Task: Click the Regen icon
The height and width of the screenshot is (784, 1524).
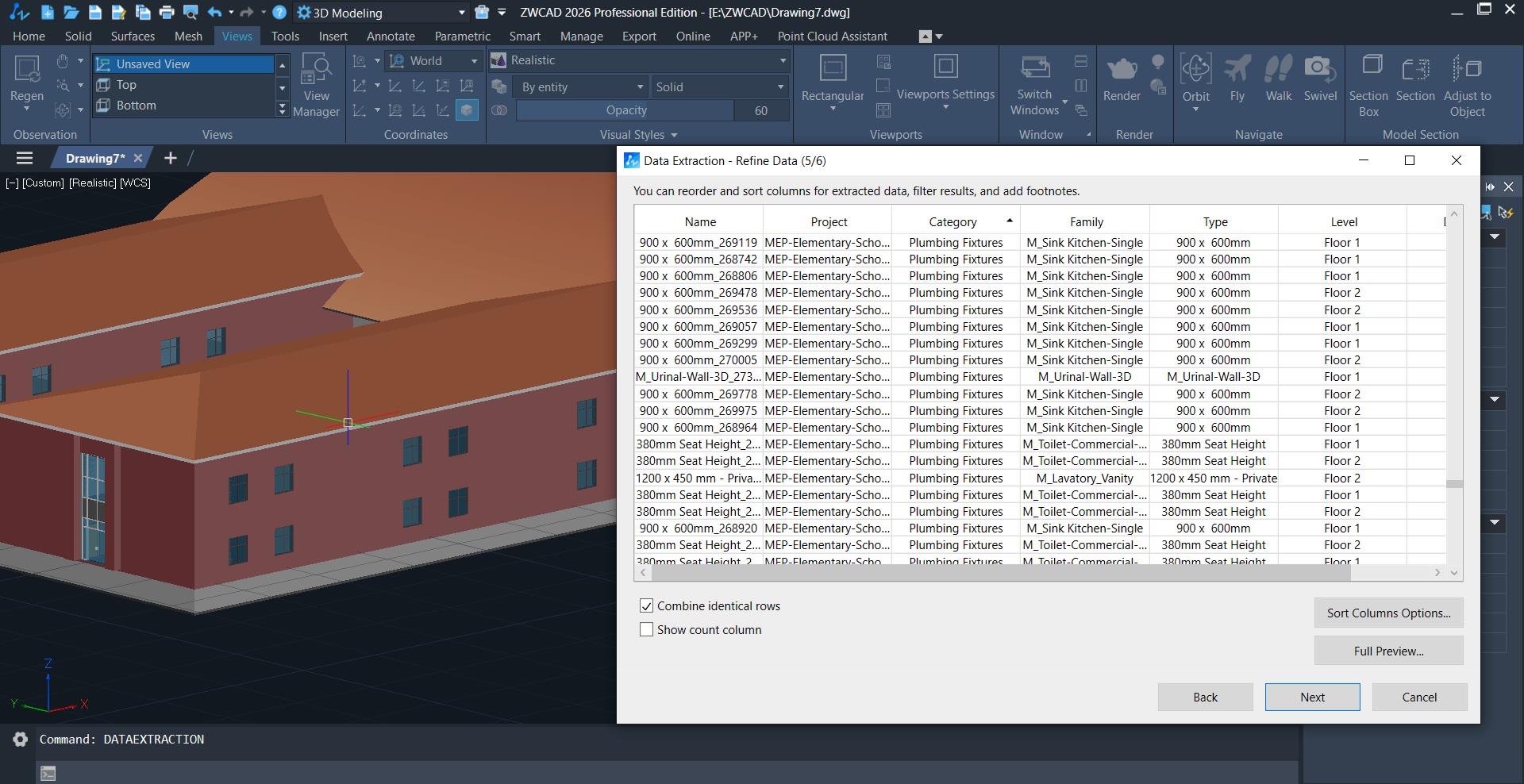Action: coord(27,70)
